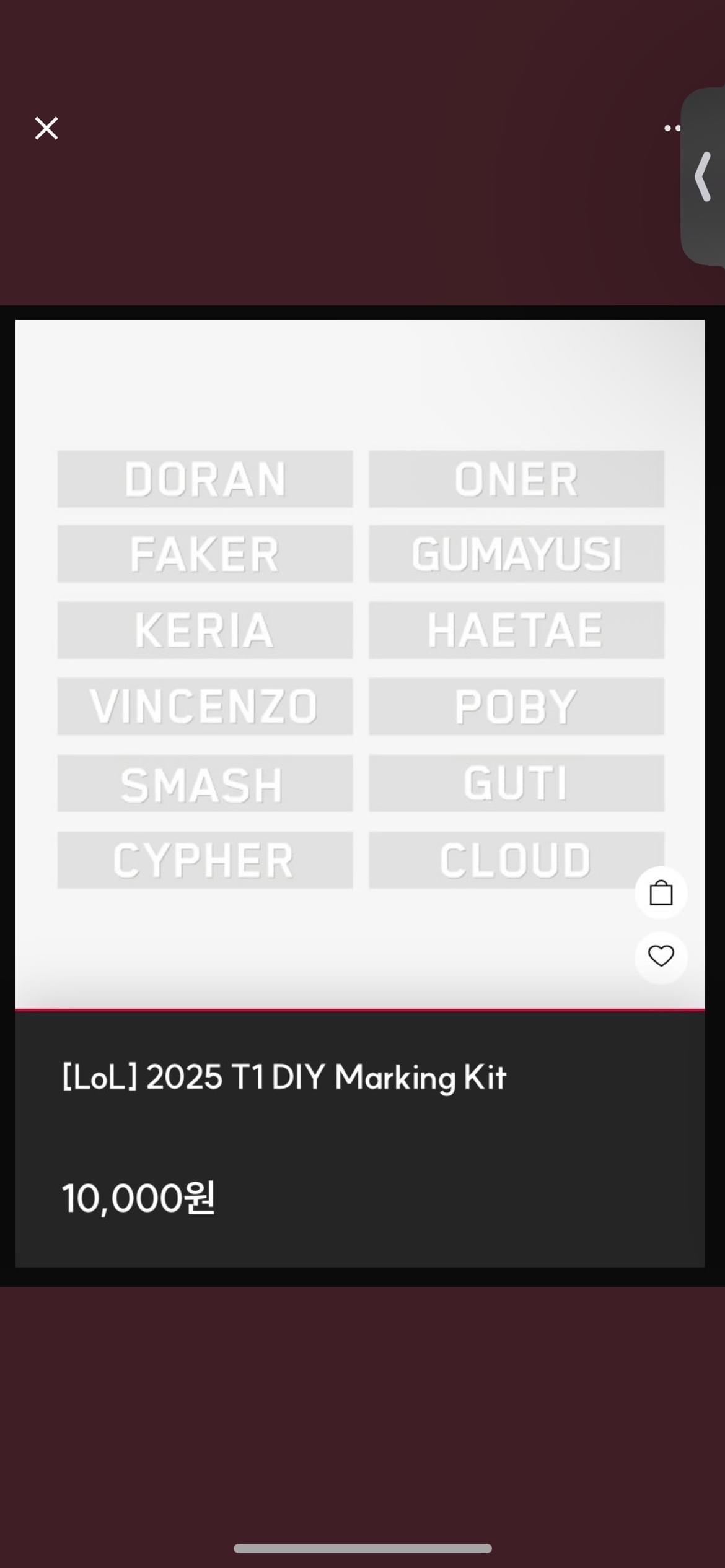
Task: Tap the SMASH name label
Action: (205, 783)
